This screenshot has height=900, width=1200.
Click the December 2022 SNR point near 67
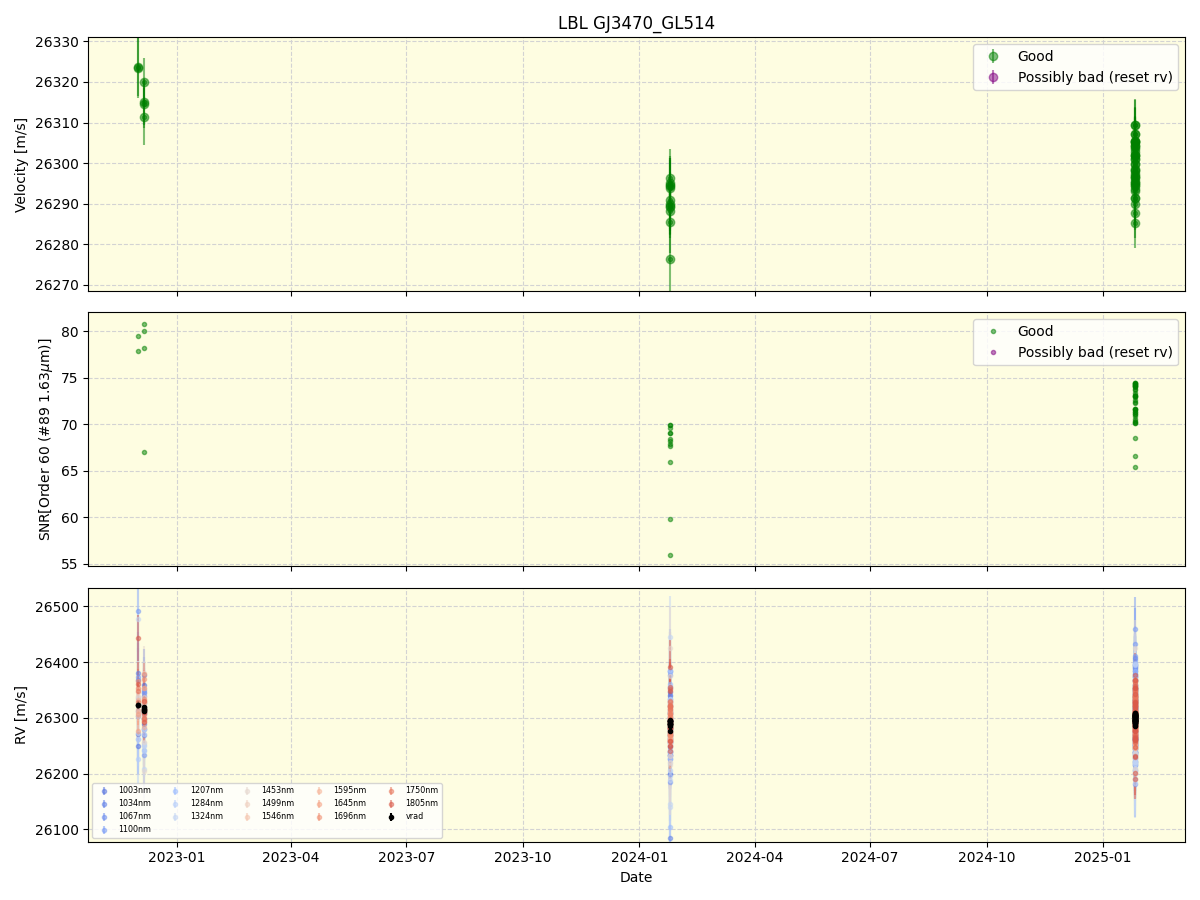point(144,452)
